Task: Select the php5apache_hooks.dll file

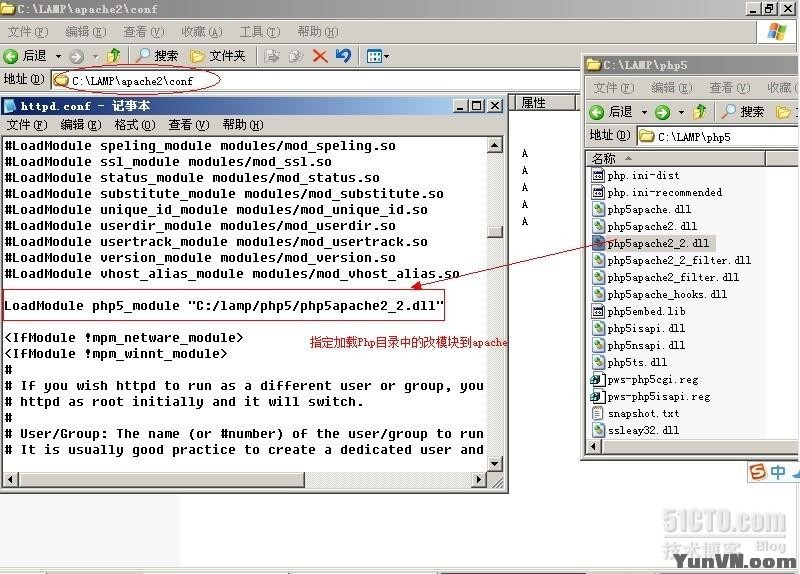Action: pos(659,294)
